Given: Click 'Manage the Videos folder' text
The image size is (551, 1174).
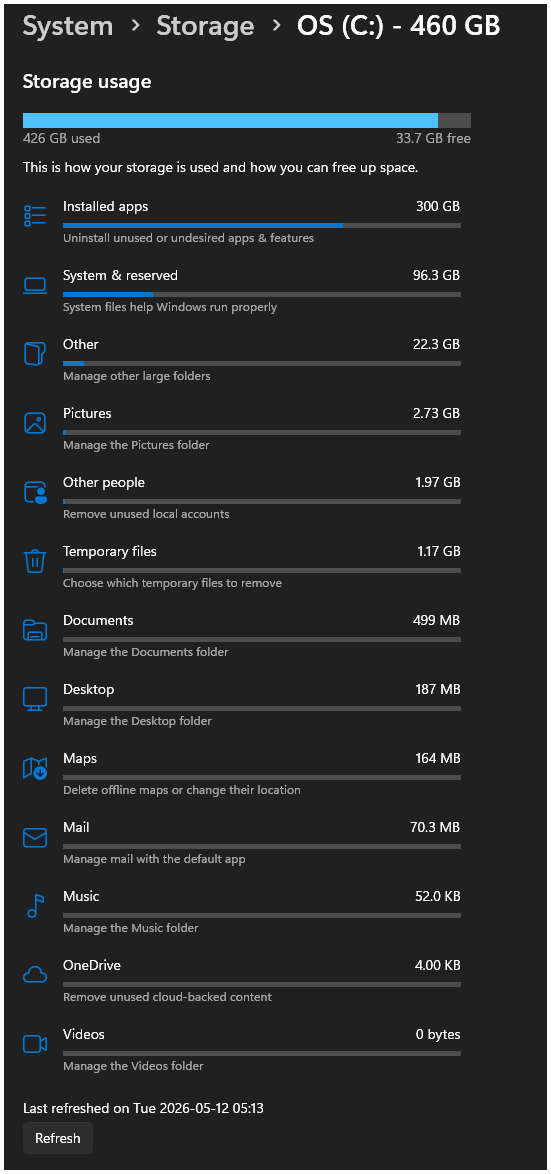Looking at the screenshot, I should (x=133, y=1066).
